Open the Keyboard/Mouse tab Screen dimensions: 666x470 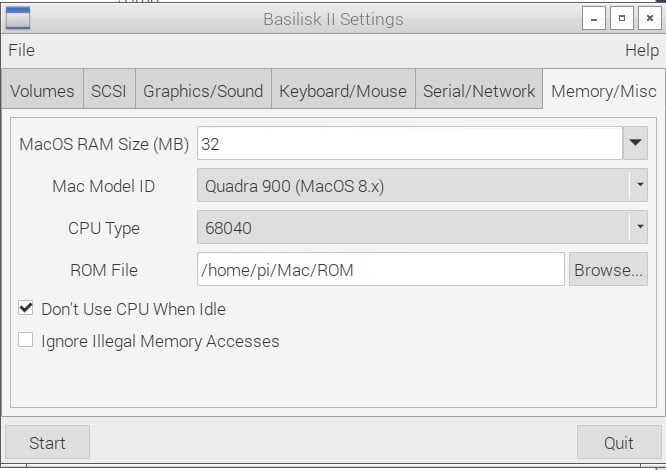click(343, 91)
